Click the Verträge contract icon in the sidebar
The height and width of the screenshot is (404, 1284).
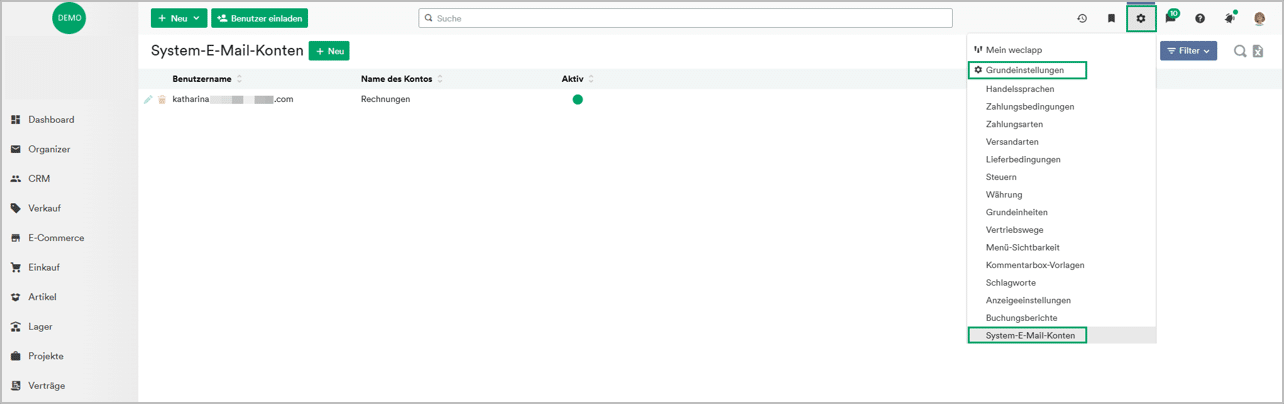point(16,385)
